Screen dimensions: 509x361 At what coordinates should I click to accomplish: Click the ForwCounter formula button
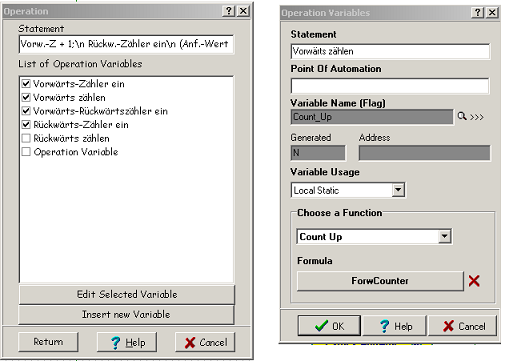point(380,281)
